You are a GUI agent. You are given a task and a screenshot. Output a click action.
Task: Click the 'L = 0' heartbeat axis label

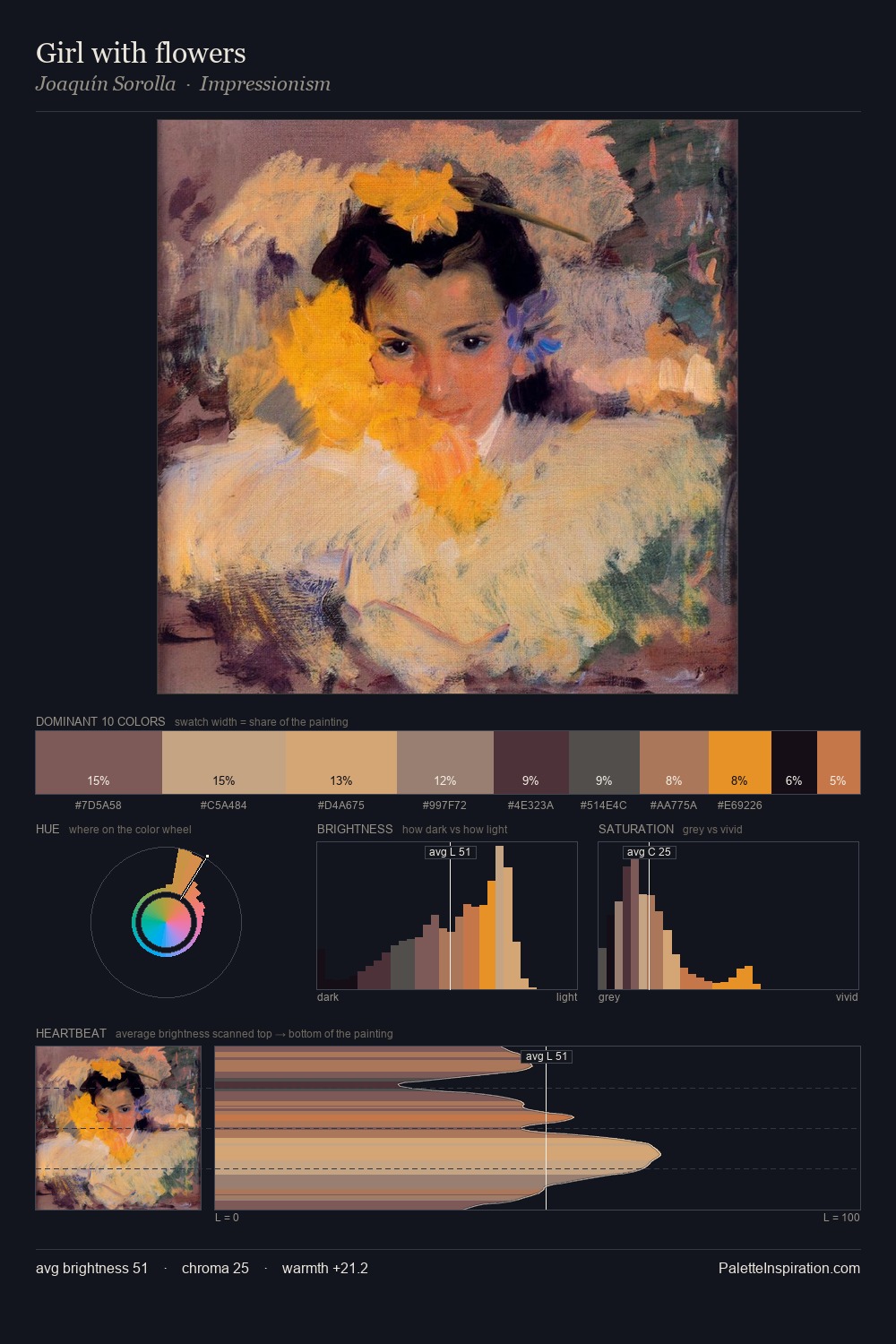coord(227,1217)
